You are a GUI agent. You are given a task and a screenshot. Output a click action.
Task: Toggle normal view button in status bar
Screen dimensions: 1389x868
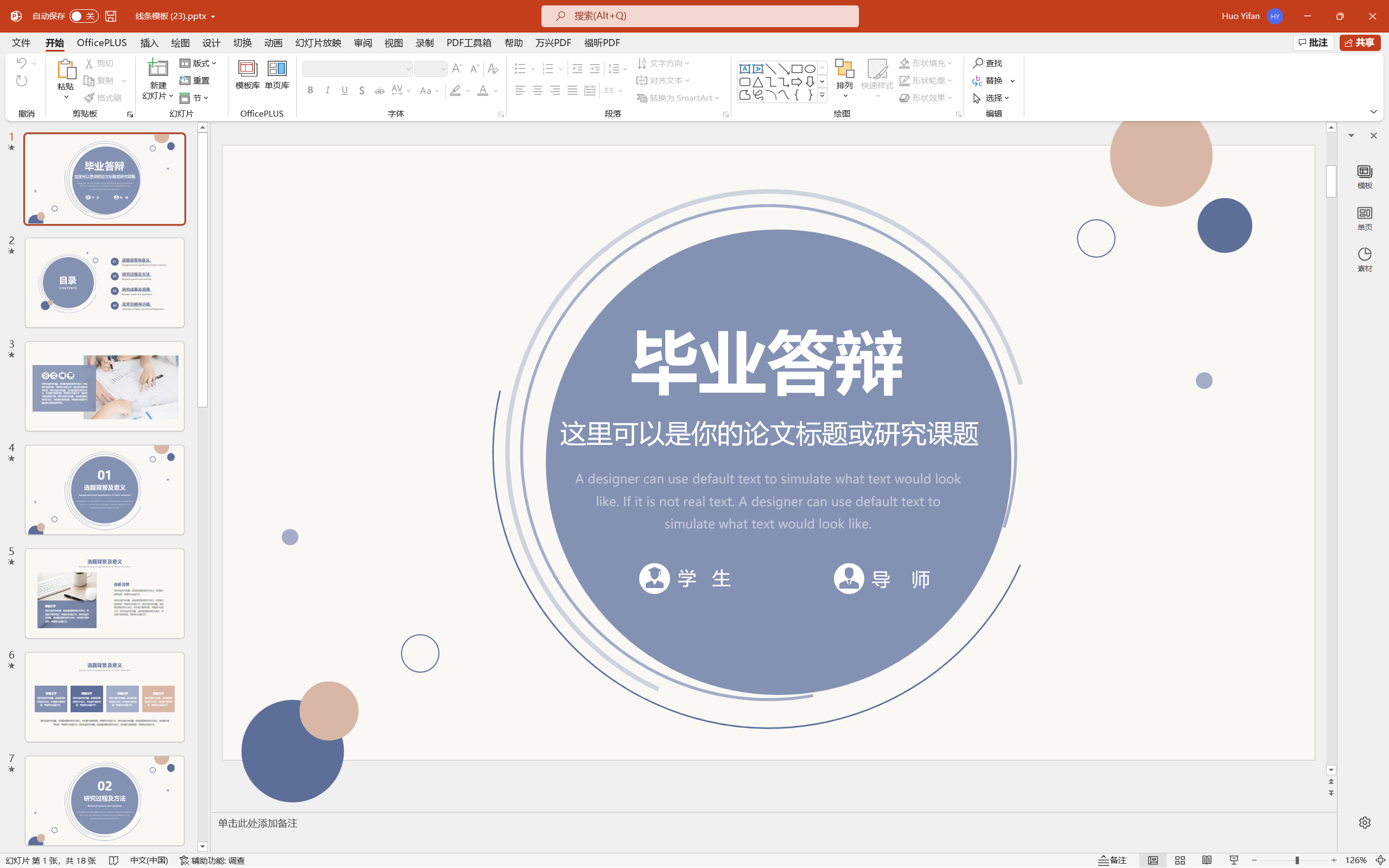tap(1152, 860)
